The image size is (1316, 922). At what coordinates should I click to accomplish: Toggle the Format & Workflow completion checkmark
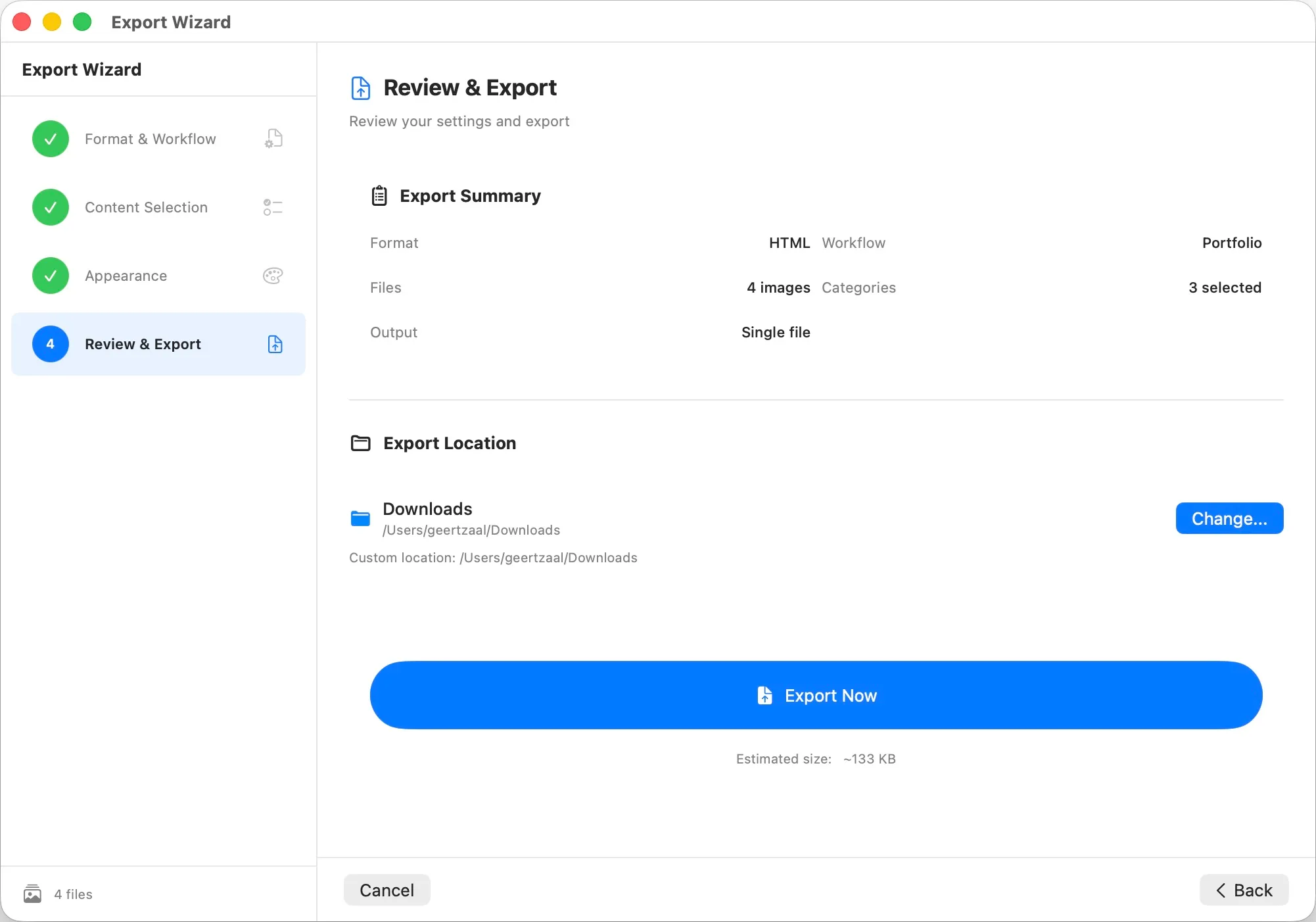[x=50, y=139]
